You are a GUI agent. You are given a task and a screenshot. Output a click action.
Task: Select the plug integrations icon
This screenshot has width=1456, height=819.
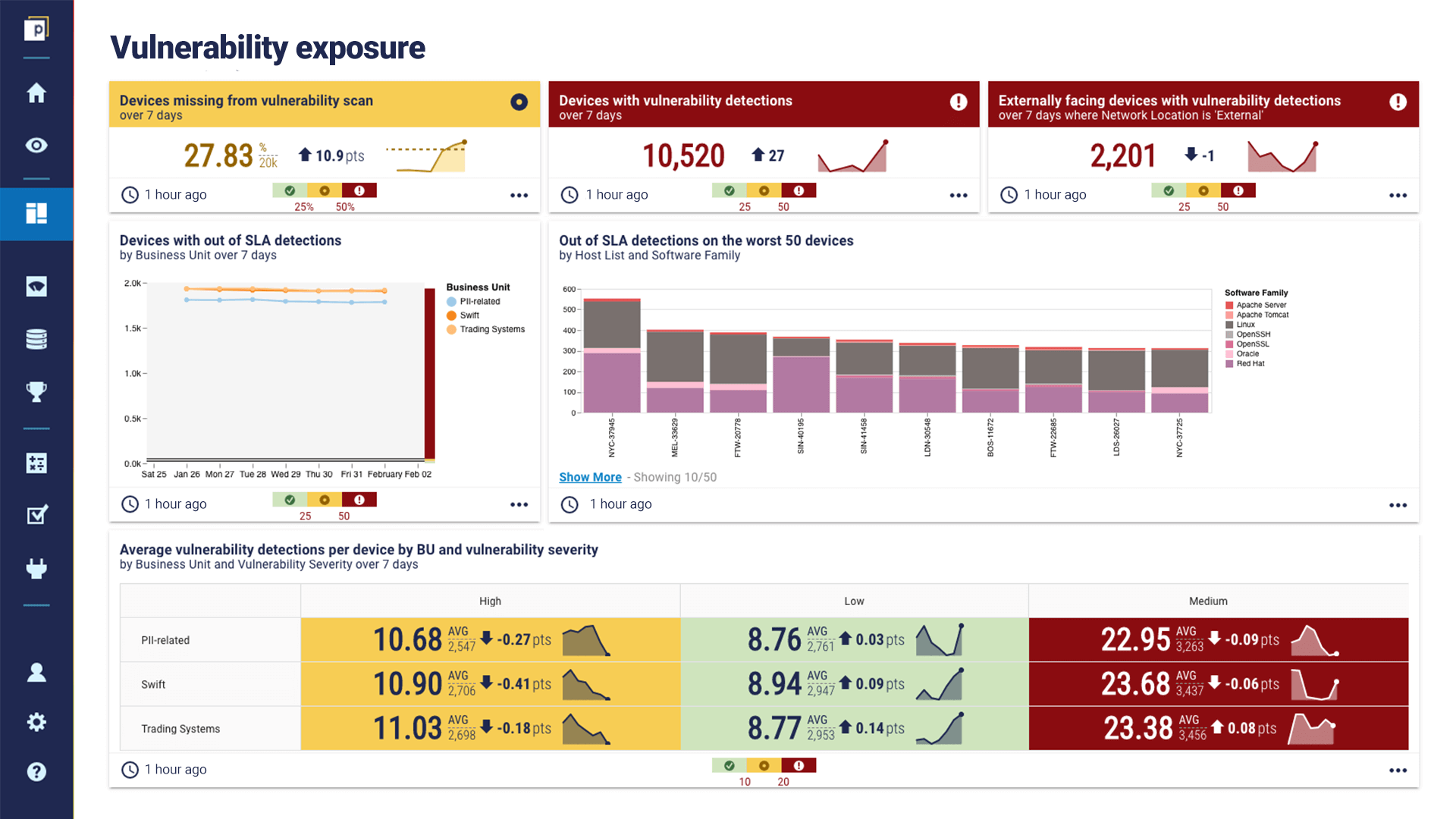(36, 569)
